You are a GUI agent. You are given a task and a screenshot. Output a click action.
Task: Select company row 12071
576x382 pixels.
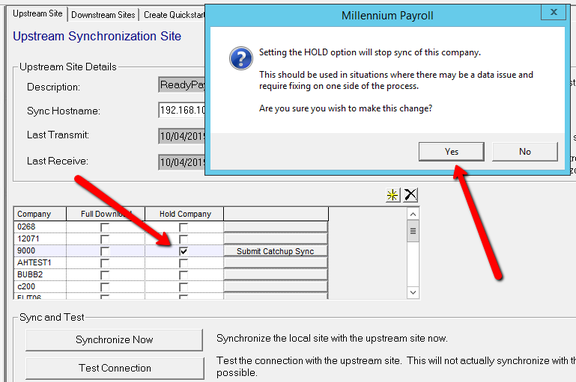click(40, 239)
